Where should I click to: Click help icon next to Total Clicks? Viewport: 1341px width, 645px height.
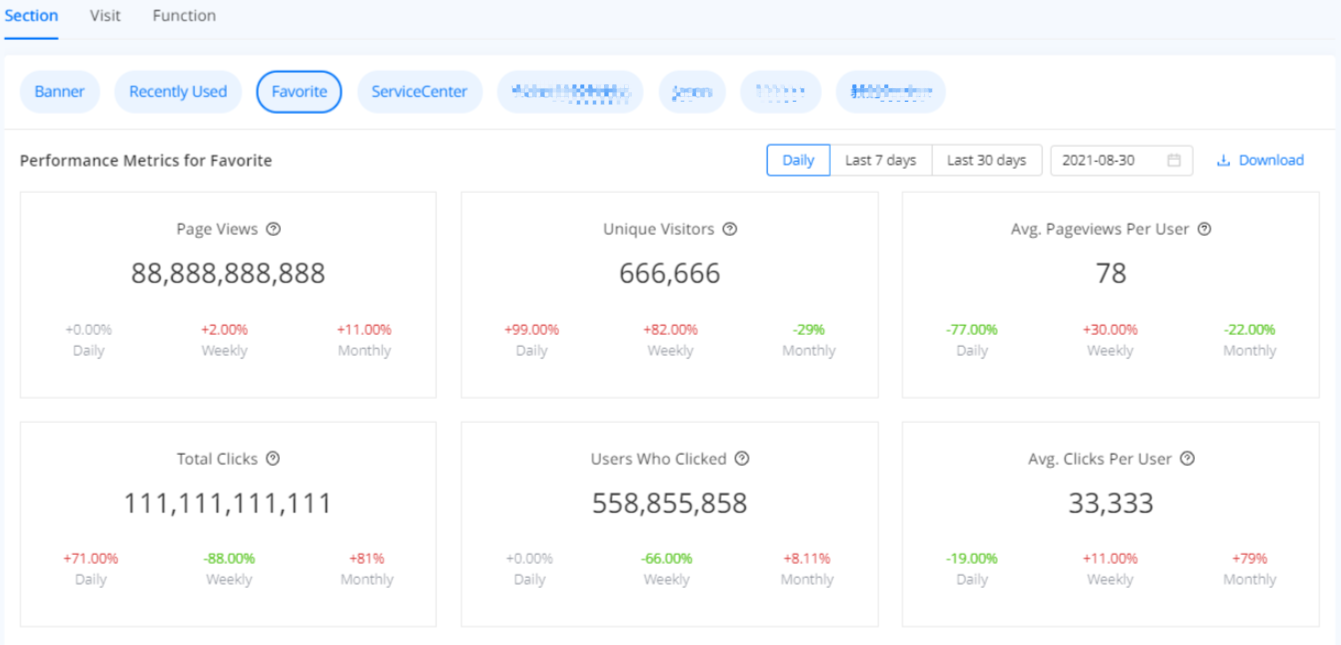pyautogui.click(x=273, y=459)
